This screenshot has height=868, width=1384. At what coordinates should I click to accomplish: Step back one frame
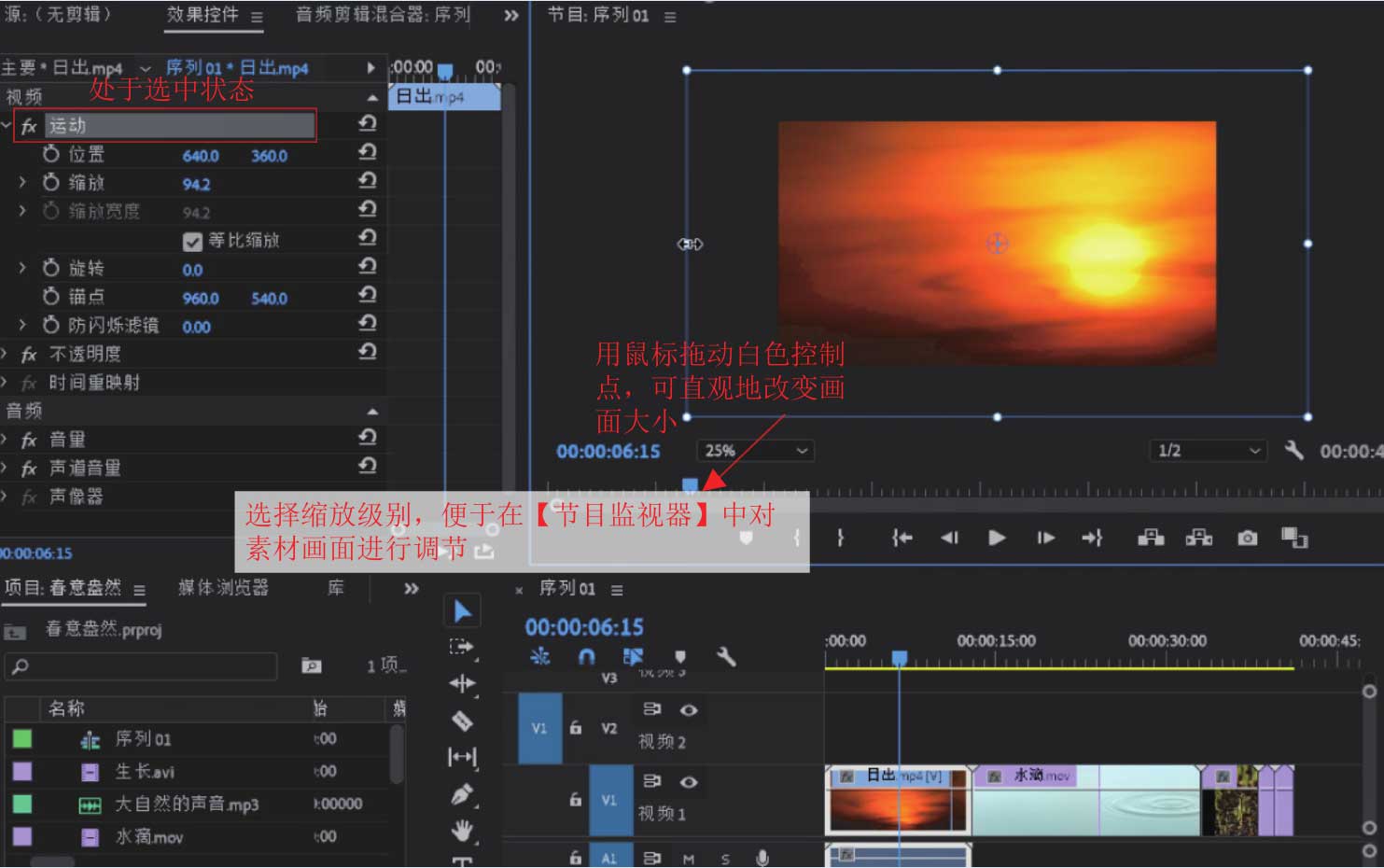[949, 538]
